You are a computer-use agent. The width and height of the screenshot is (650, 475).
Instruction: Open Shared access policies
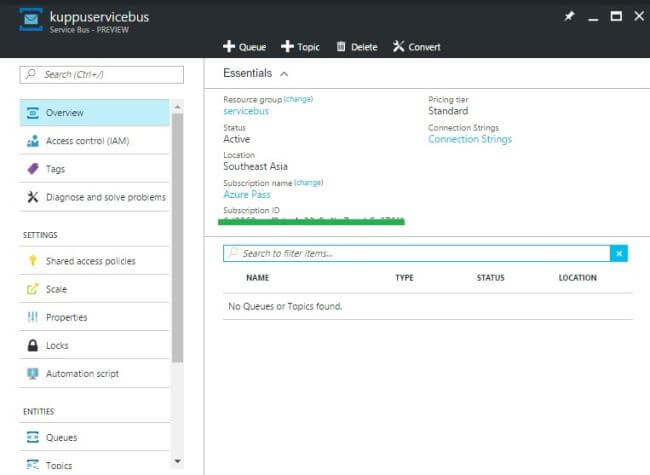tap(94, 261)
